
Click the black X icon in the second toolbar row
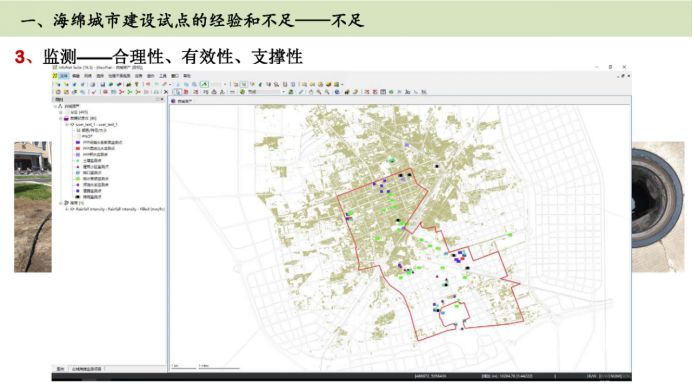click(x=166, y=92)
